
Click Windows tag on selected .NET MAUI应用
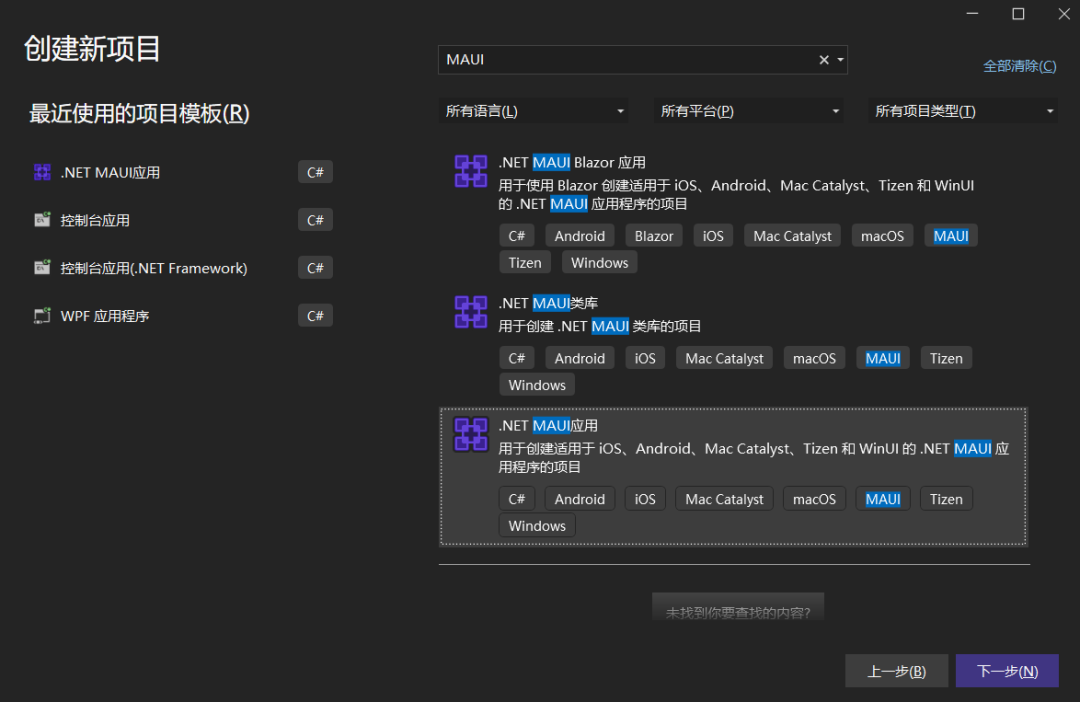tap(537, 526)
